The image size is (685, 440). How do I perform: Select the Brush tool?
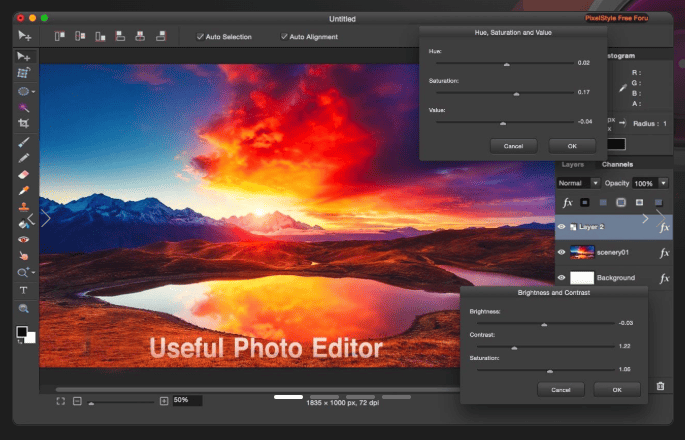24,142
